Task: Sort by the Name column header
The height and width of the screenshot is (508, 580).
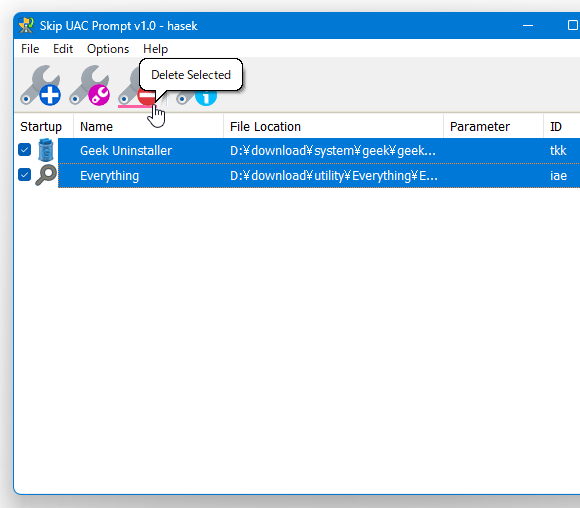Action: coord(148,127)
